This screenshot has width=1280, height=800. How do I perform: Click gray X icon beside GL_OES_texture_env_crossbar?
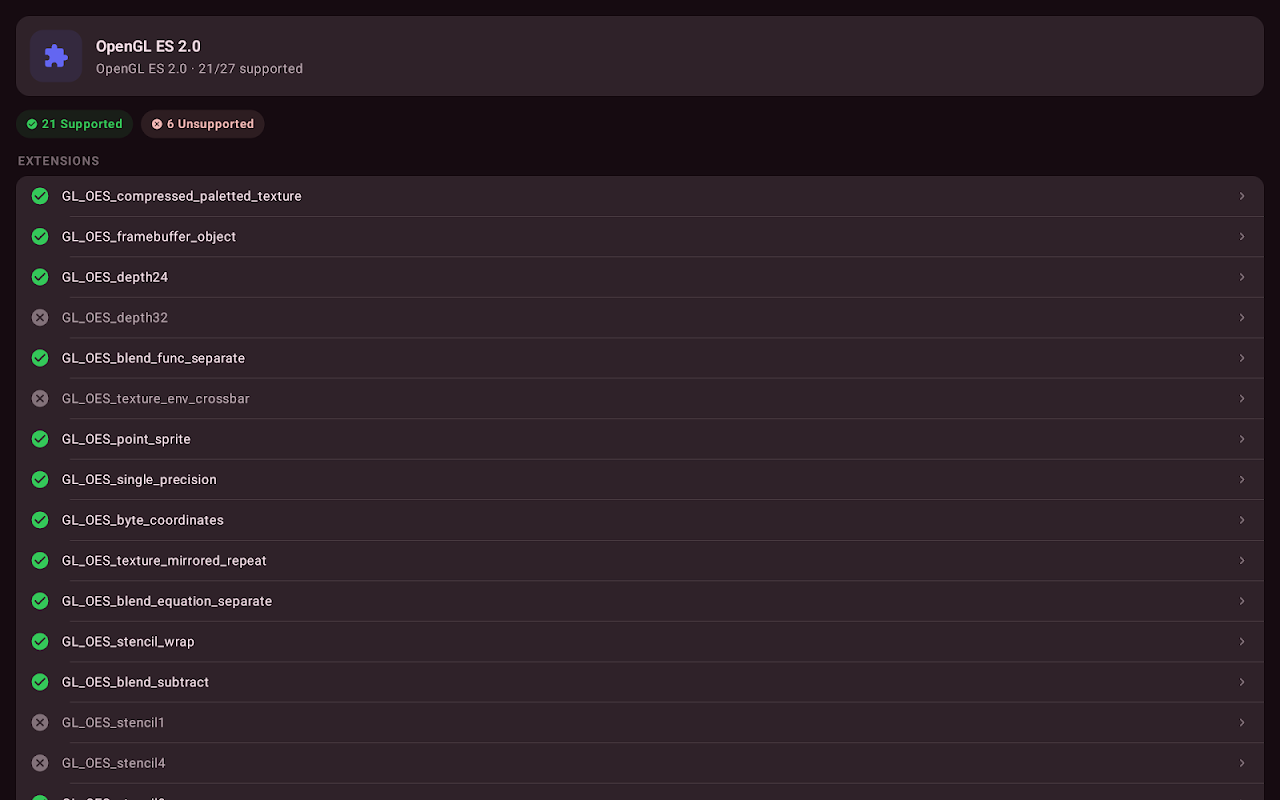click(40, 398)
